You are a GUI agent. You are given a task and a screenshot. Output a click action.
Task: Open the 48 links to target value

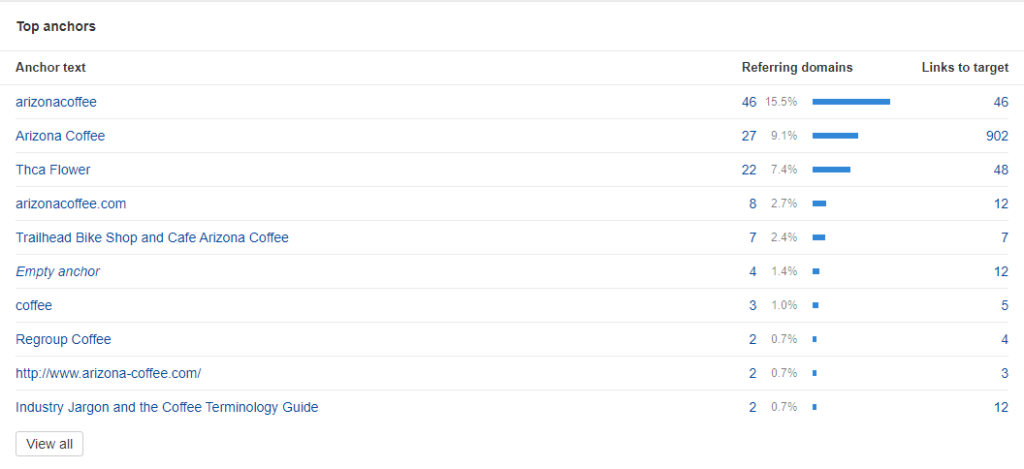[1001, 170]
